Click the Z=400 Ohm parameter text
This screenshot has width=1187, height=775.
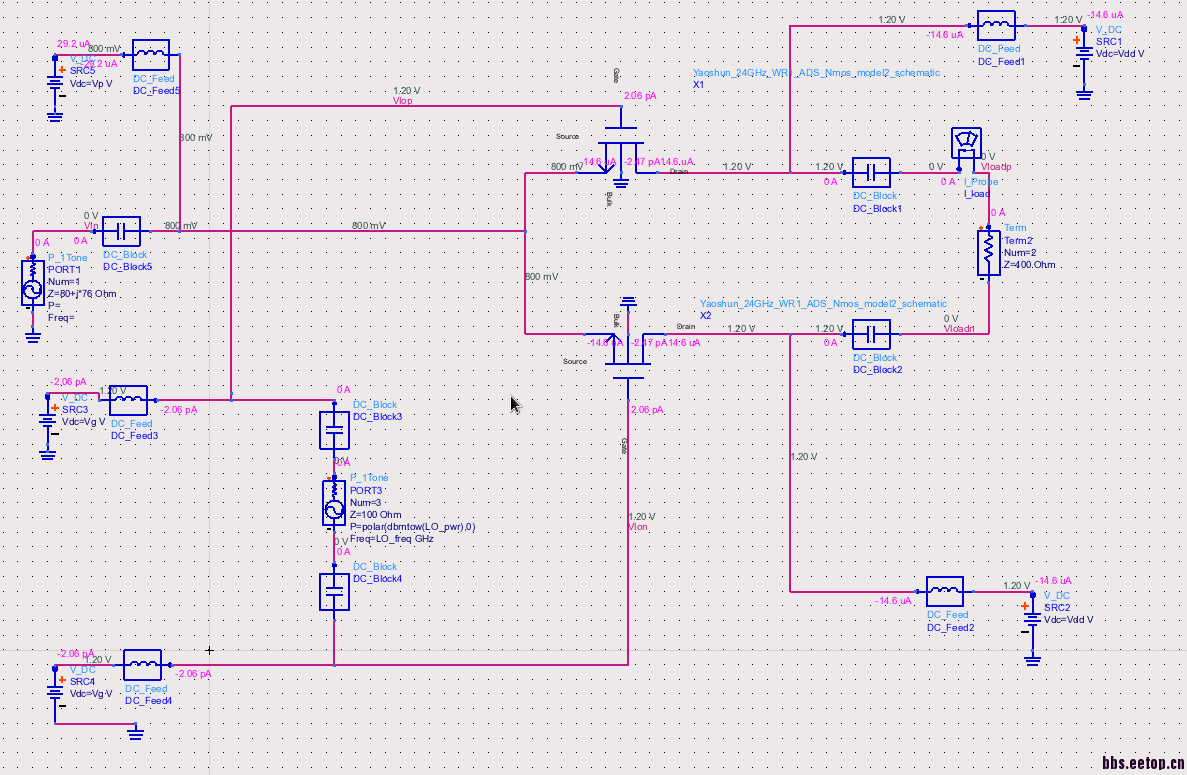(x=1029, y=265)
